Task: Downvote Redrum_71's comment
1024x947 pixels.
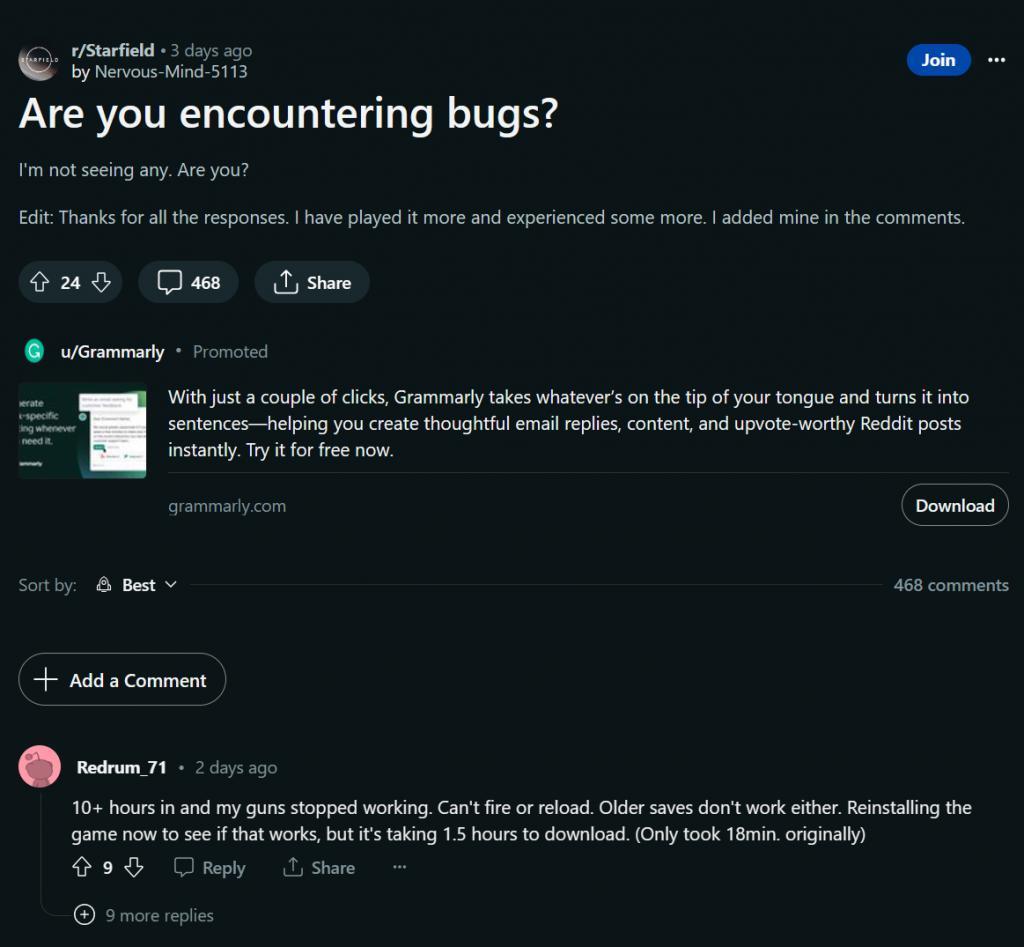Action: click(x=134, y=868)
